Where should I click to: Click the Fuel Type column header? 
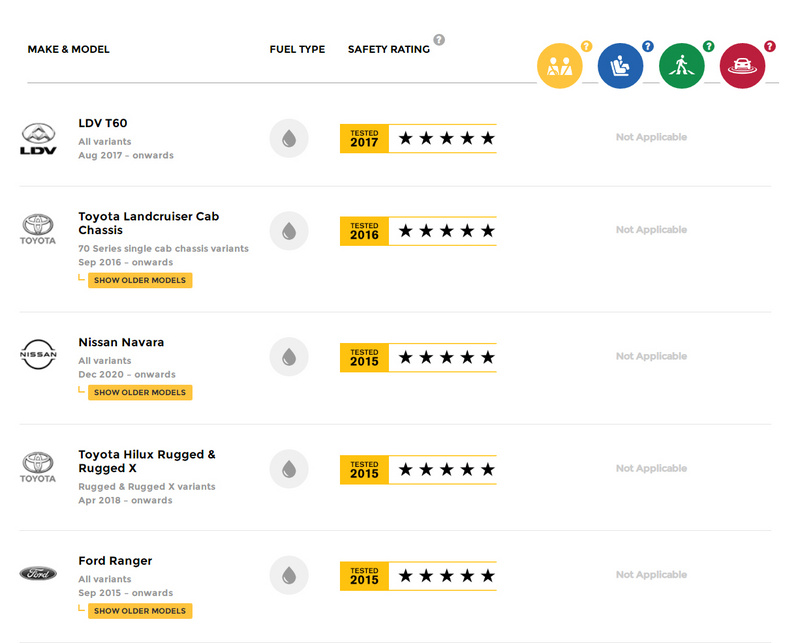point(297,50)
